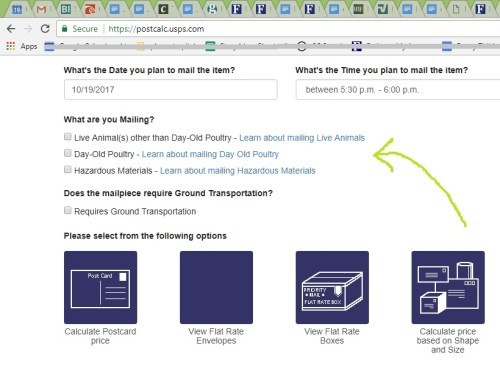The image size is (500, 374).
Task: Click Calculate price based on Shape and Size
Action: [448, 341]
